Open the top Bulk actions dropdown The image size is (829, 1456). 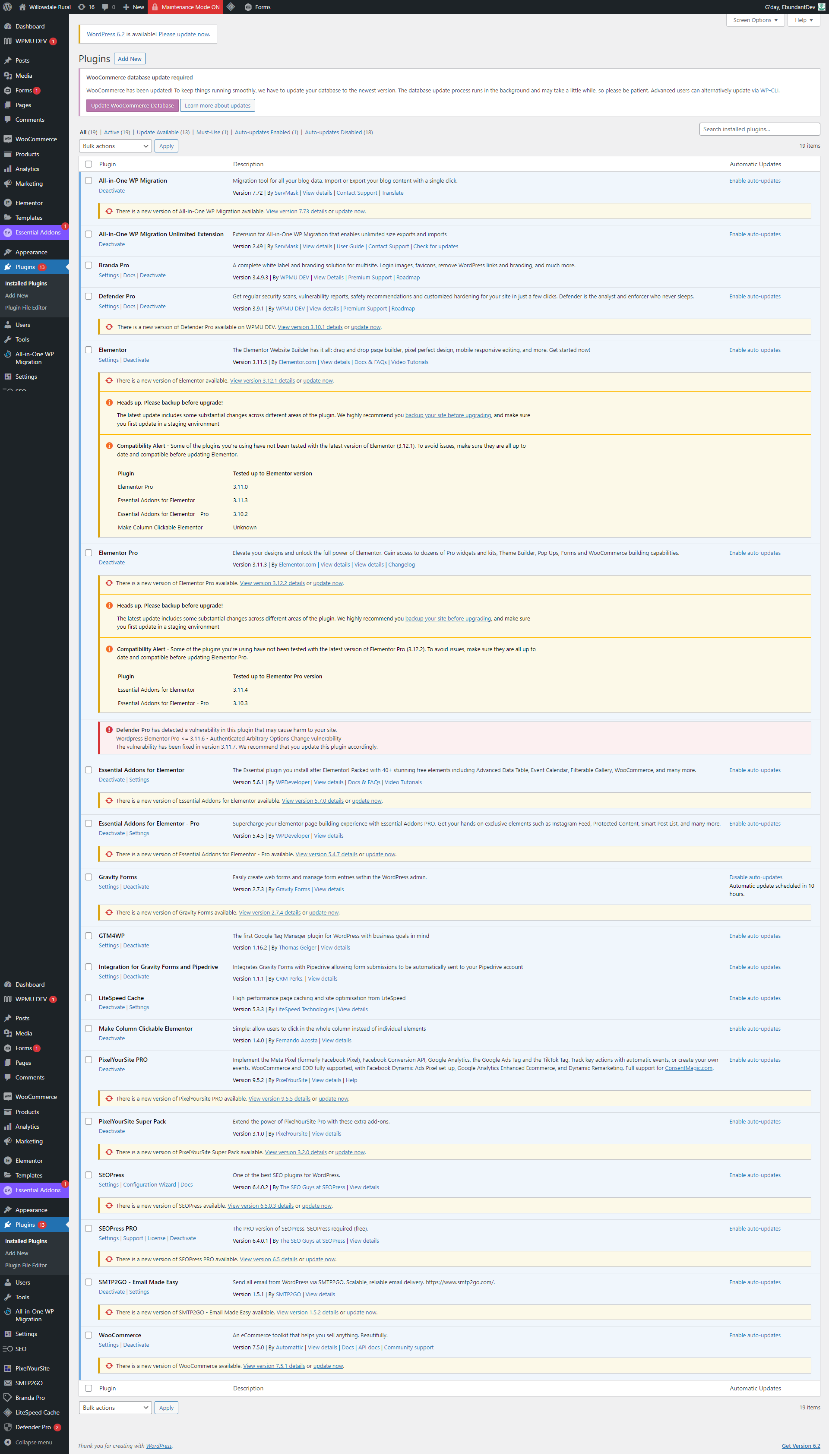[x=115, y=146]
